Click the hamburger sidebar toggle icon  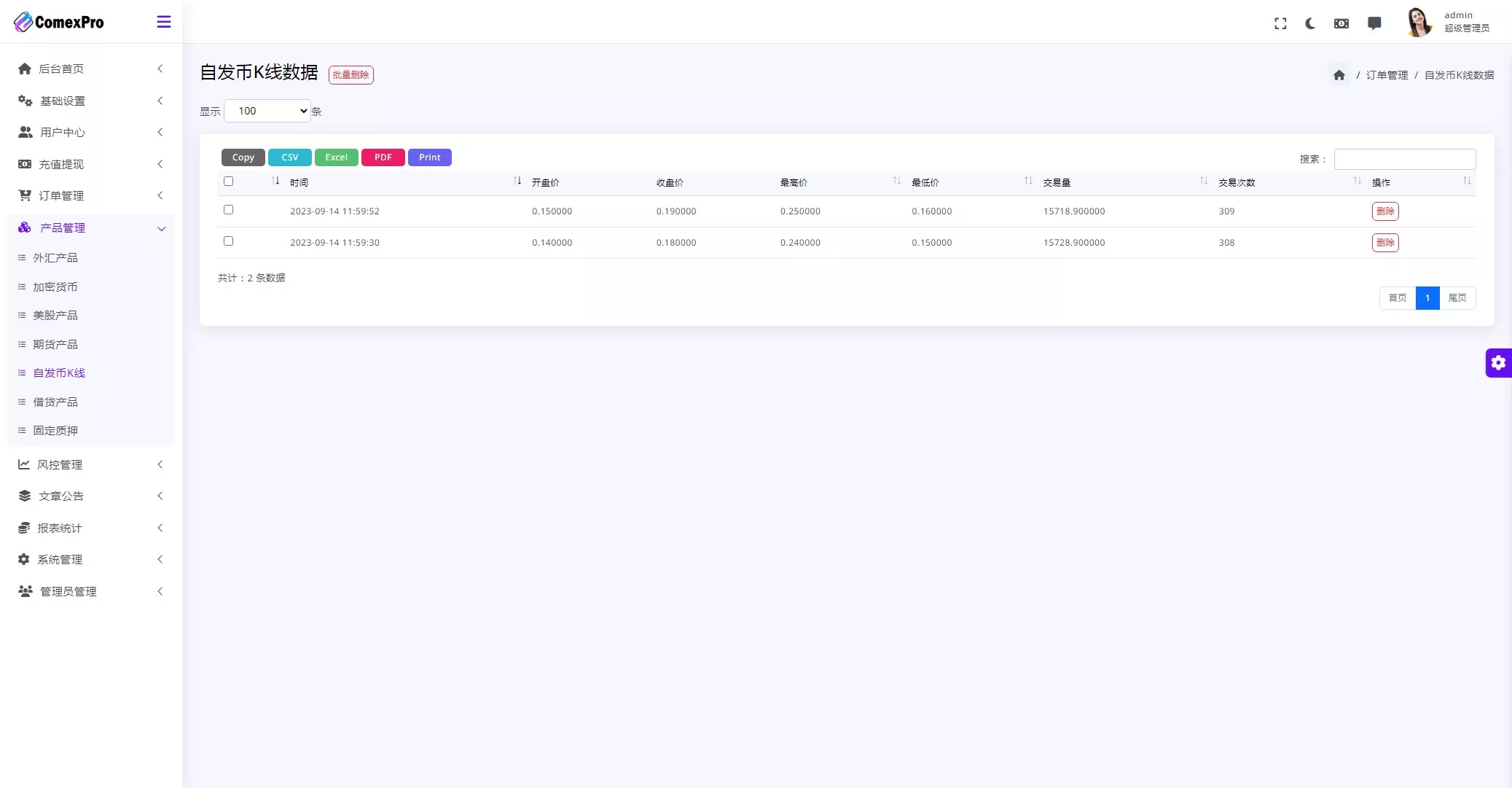click(x=163, y=22)
